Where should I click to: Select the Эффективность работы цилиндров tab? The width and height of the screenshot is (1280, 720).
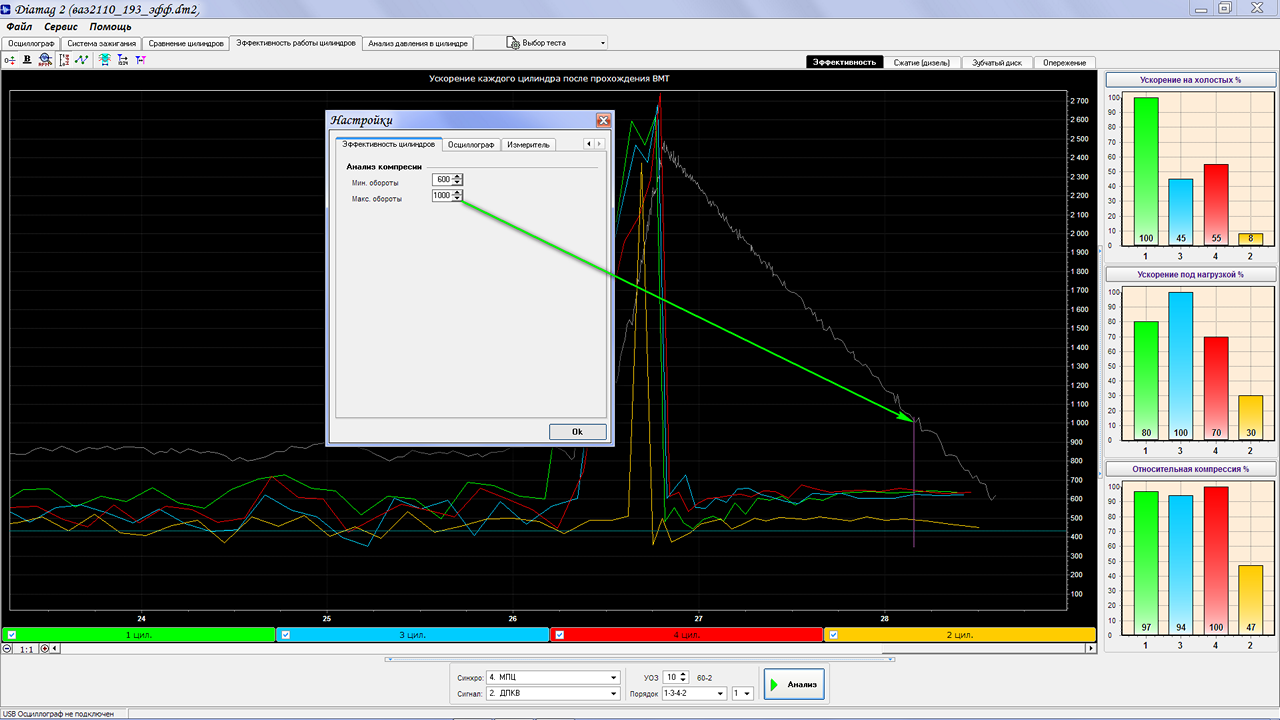click(295, 44)
